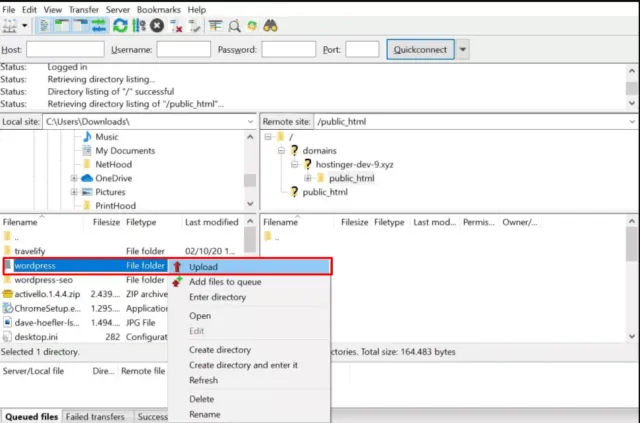Click the Host input field
Viewport: 640px width, 423px height.
click(65, 49)
